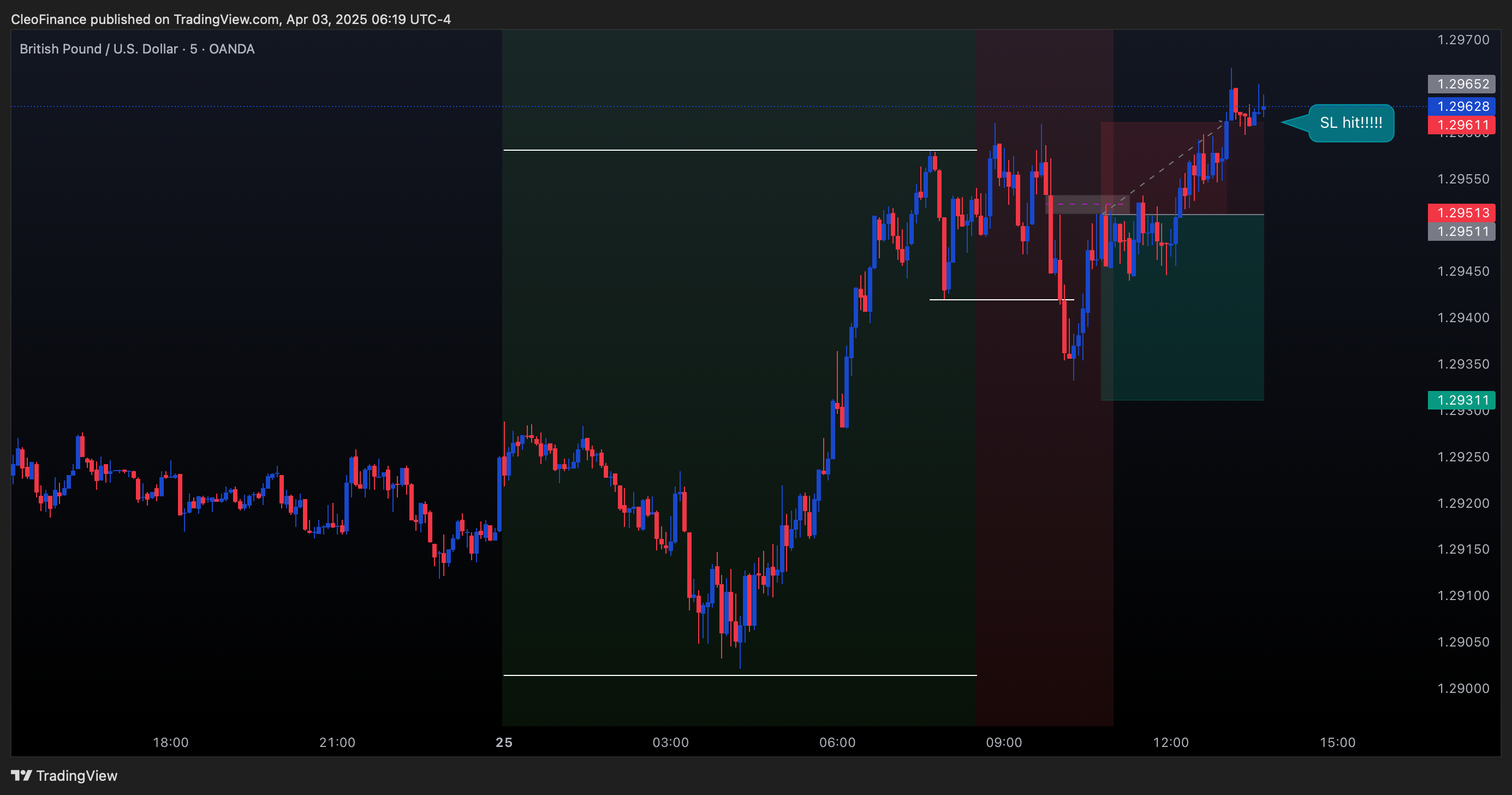Click the 1.29250 price axis value
Image resolution: width=1512 pixels, height=795 pixels.
(x=1463, y=457)
